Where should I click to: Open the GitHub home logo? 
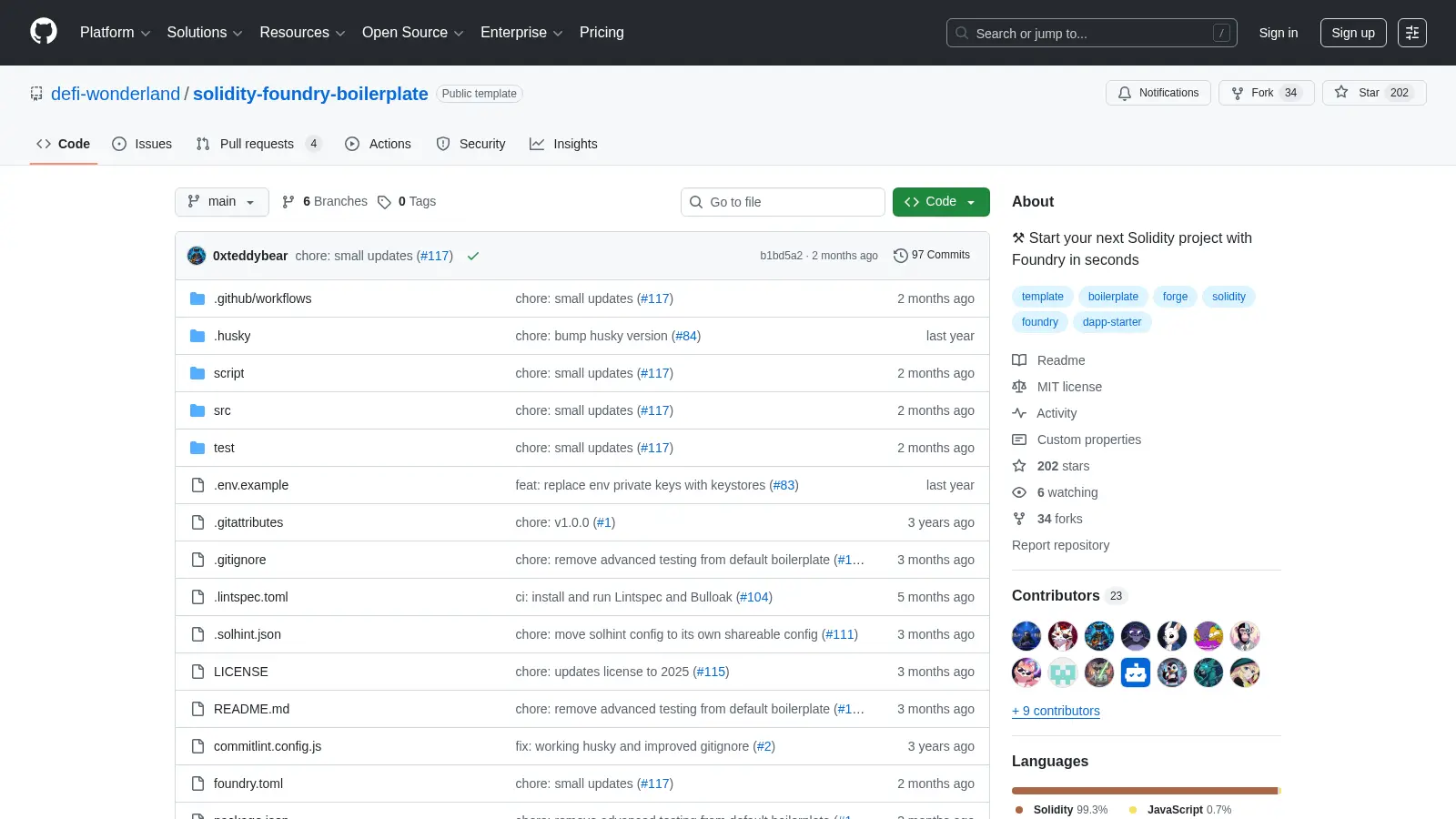44,32
